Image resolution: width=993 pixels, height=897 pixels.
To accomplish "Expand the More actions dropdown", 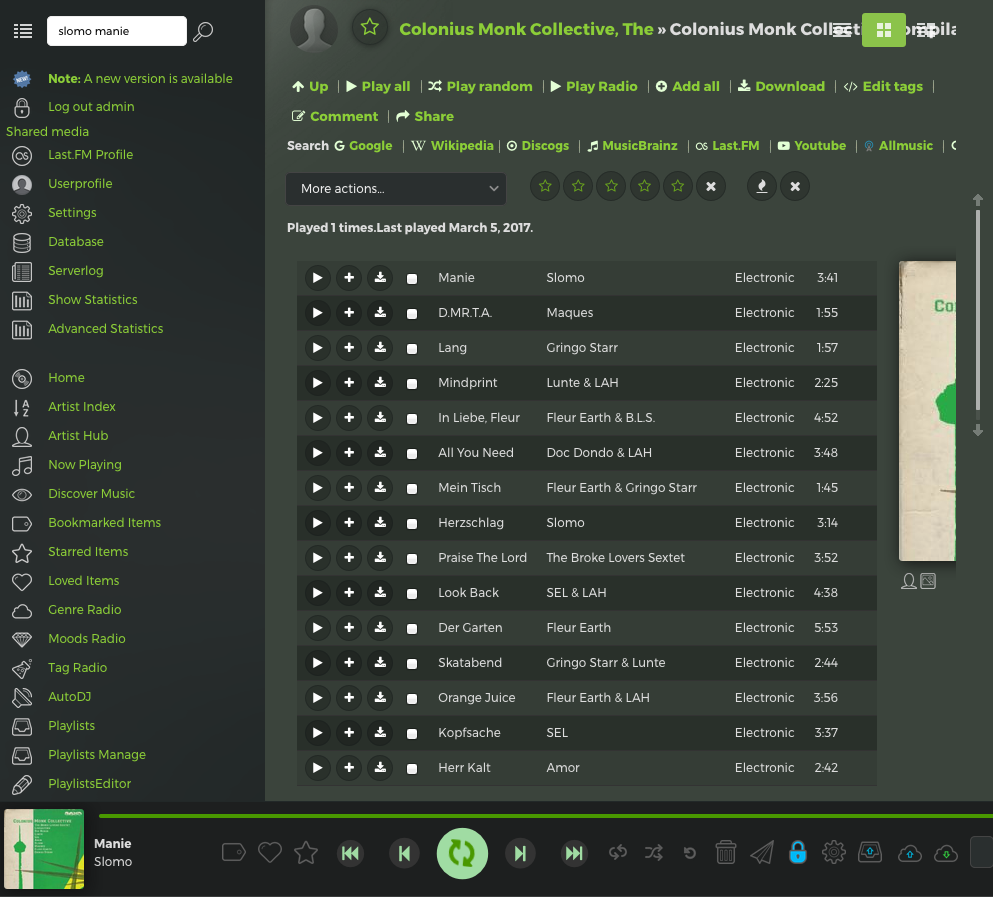I will (x=396, y=188).
